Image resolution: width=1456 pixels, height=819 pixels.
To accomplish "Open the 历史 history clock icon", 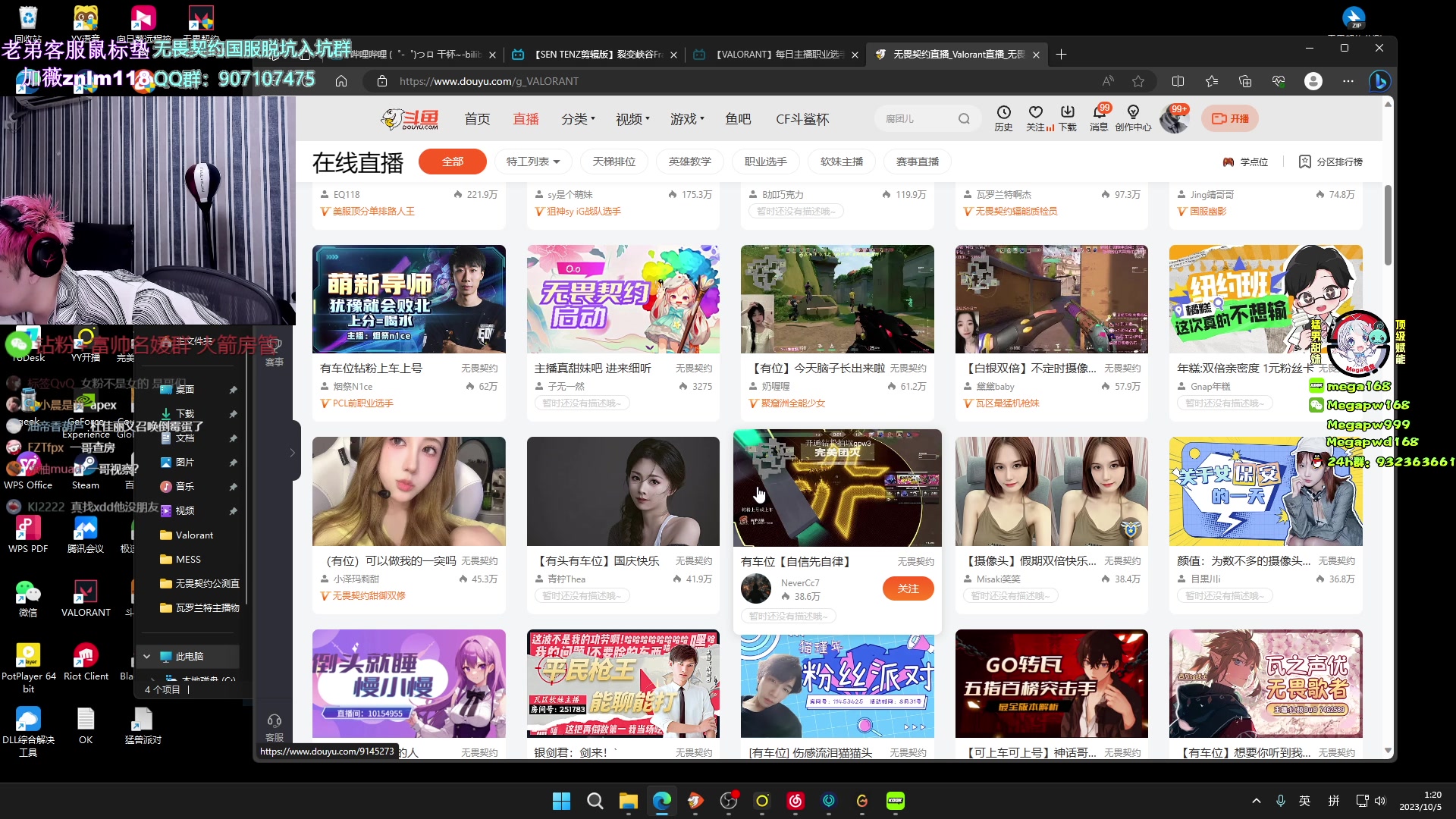I will (x=1003, y=118).
